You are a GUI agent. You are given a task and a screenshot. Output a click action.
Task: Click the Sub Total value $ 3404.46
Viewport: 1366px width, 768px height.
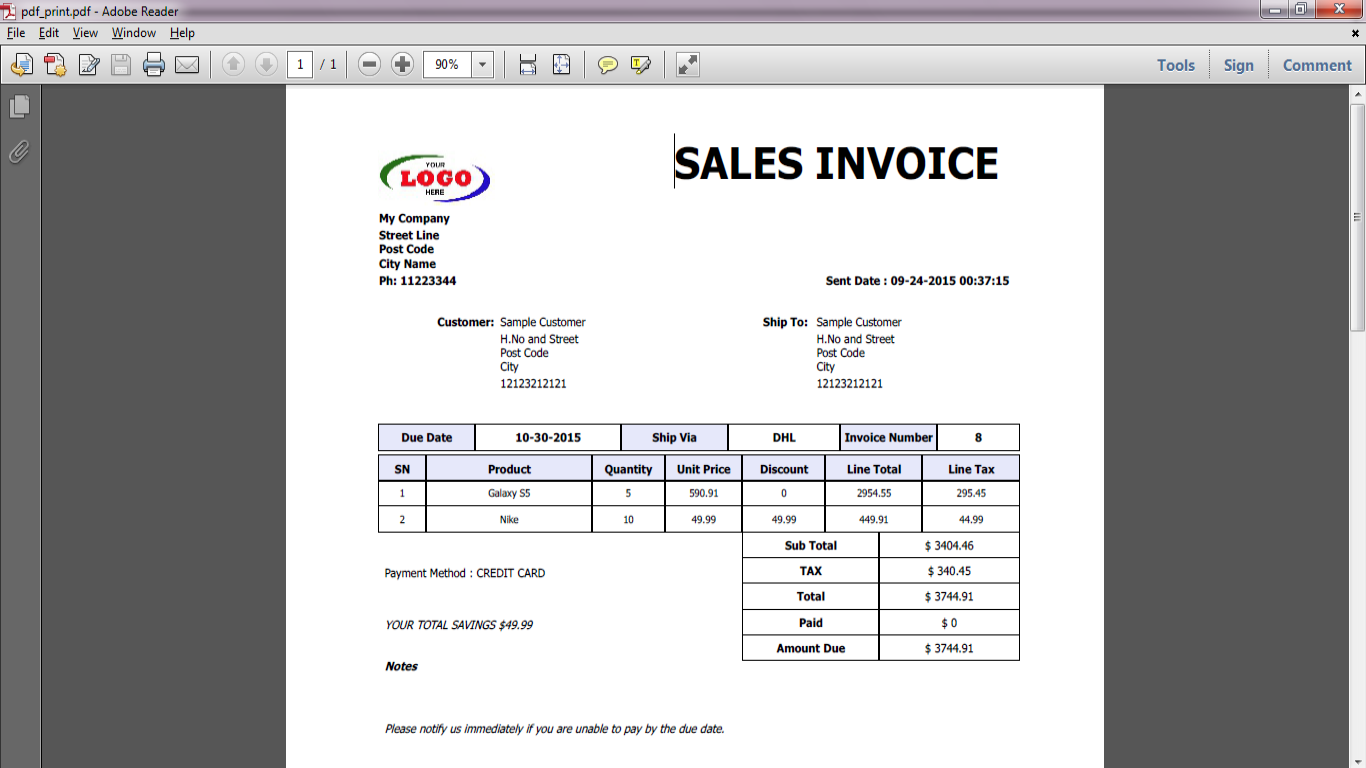pos(949,545)
